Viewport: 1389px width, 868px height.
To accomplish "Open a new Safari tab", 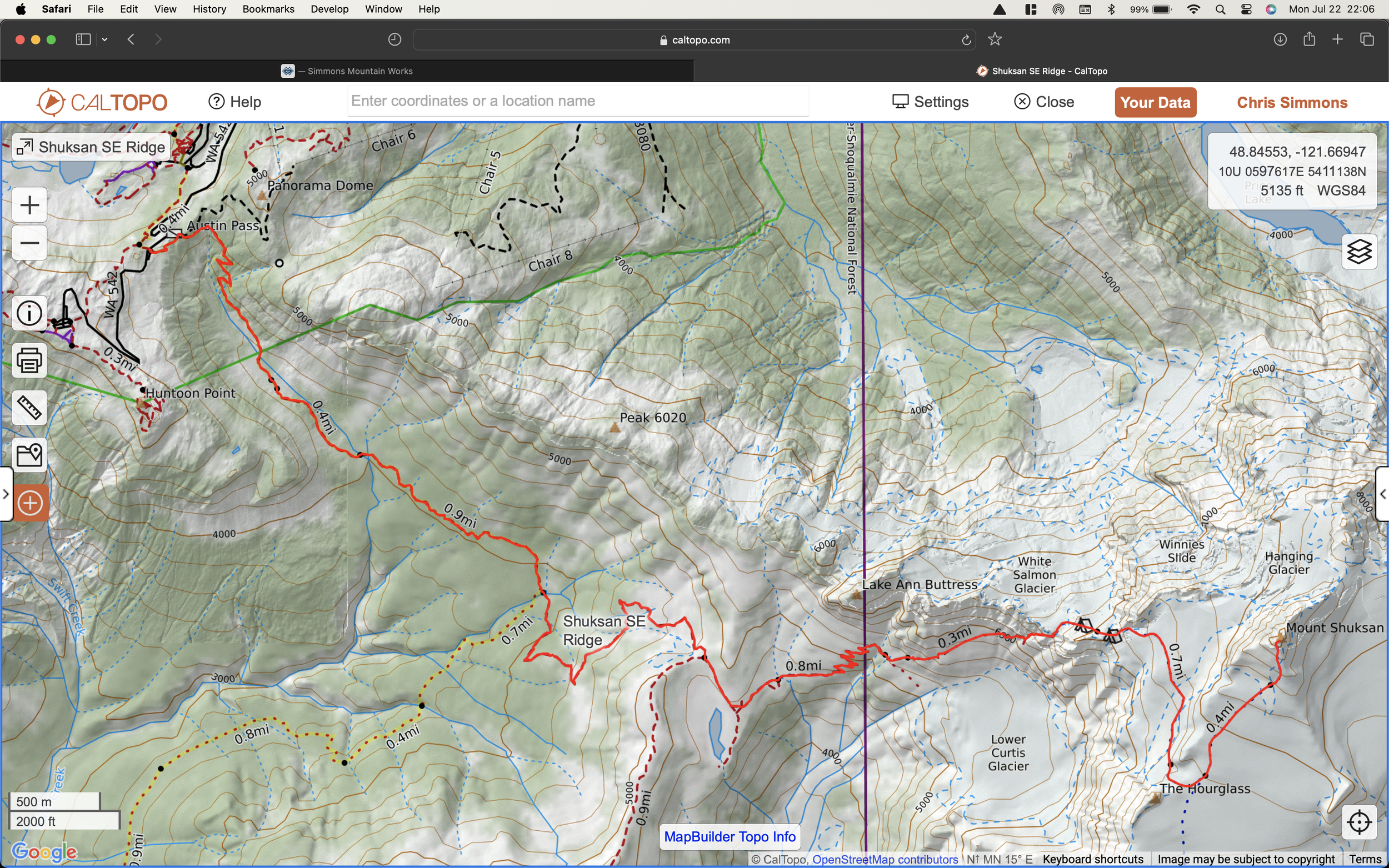I will tap(1337, 39).
